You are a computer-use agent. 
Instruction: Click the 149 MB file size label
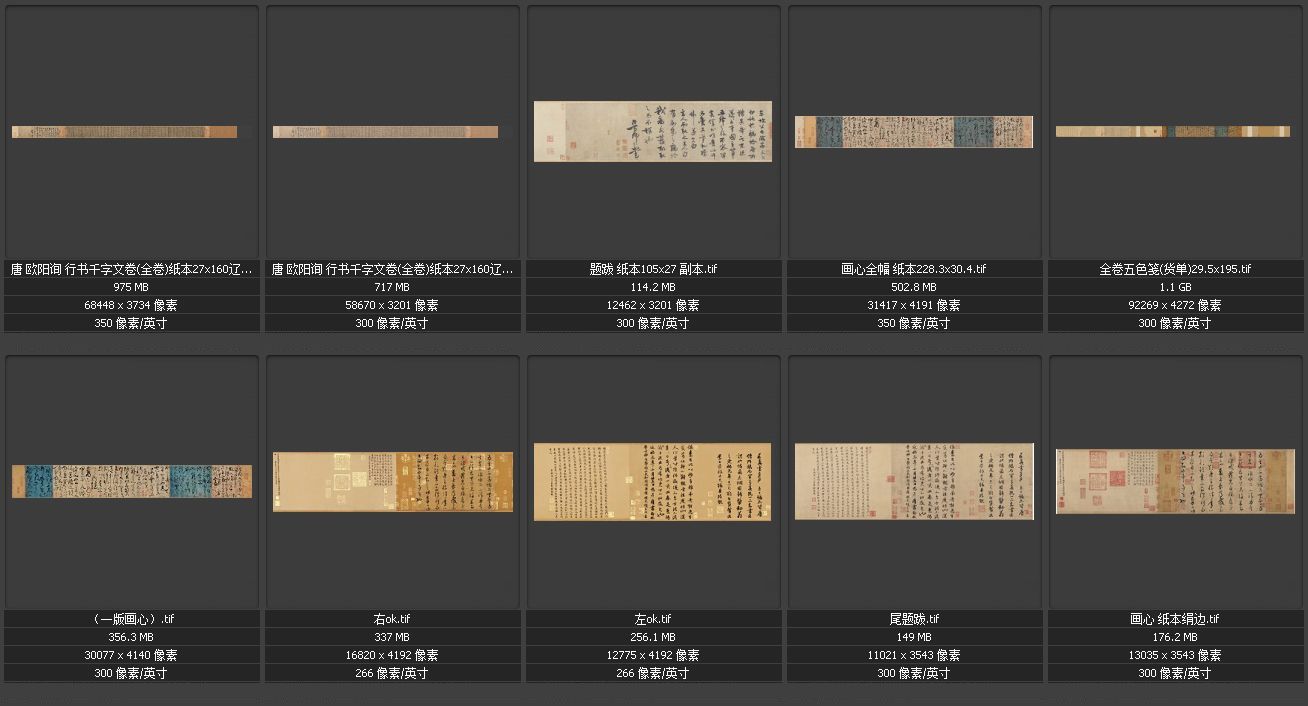[x=914, y=637]
